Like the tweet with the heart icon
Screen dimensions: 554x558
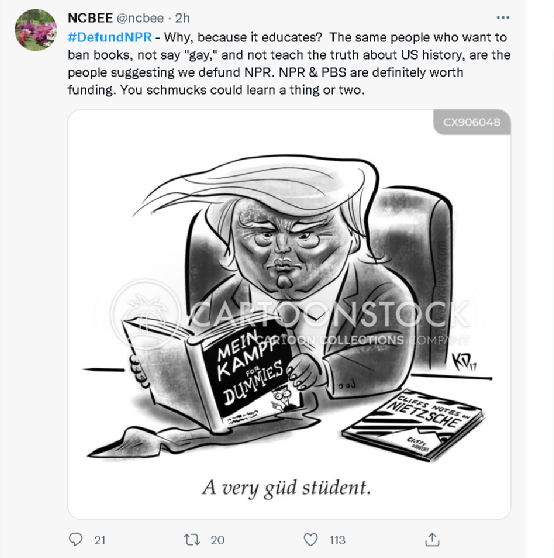pos(310,539)
